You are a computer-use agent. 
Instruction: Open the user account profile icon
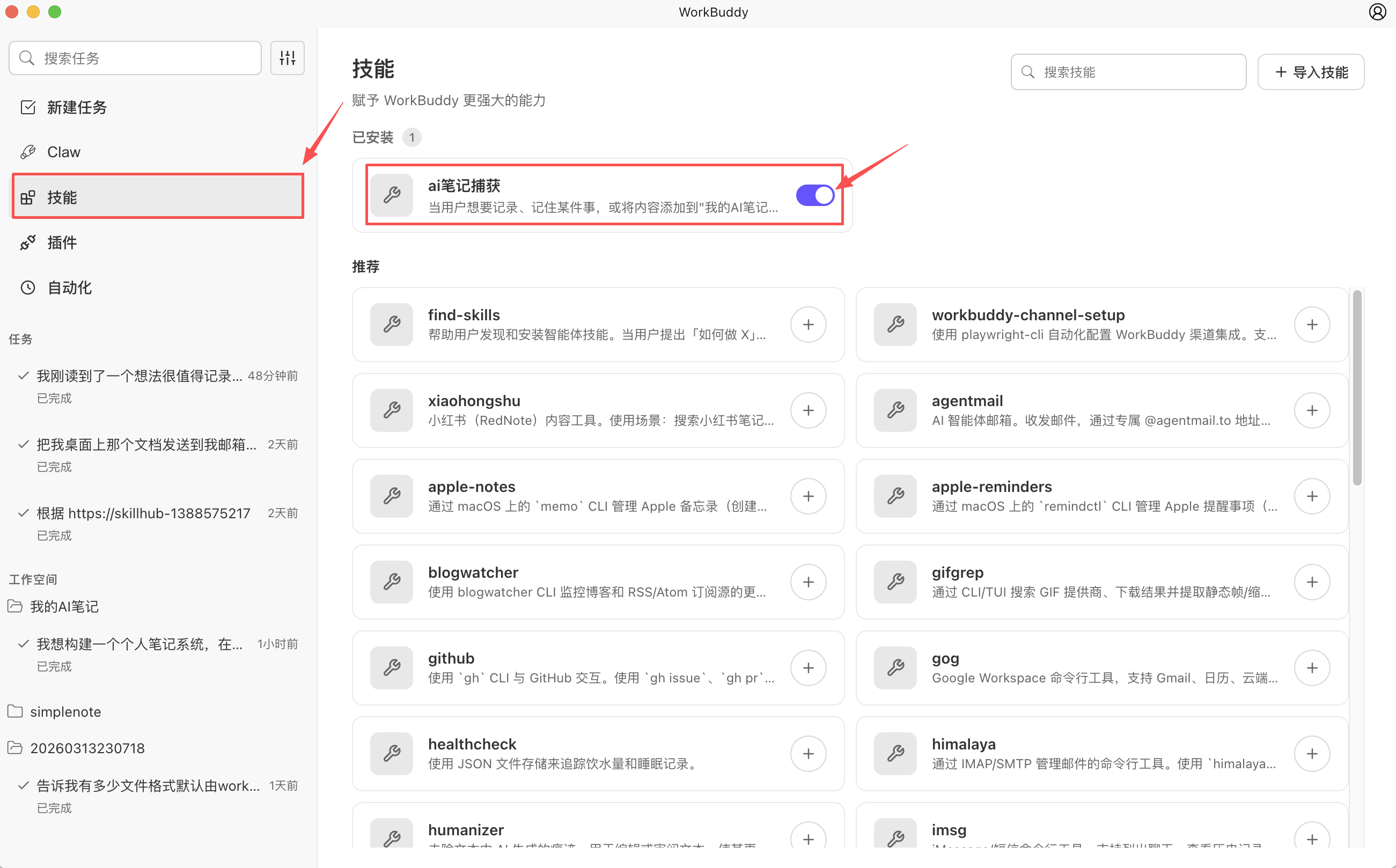[1377, 12]
